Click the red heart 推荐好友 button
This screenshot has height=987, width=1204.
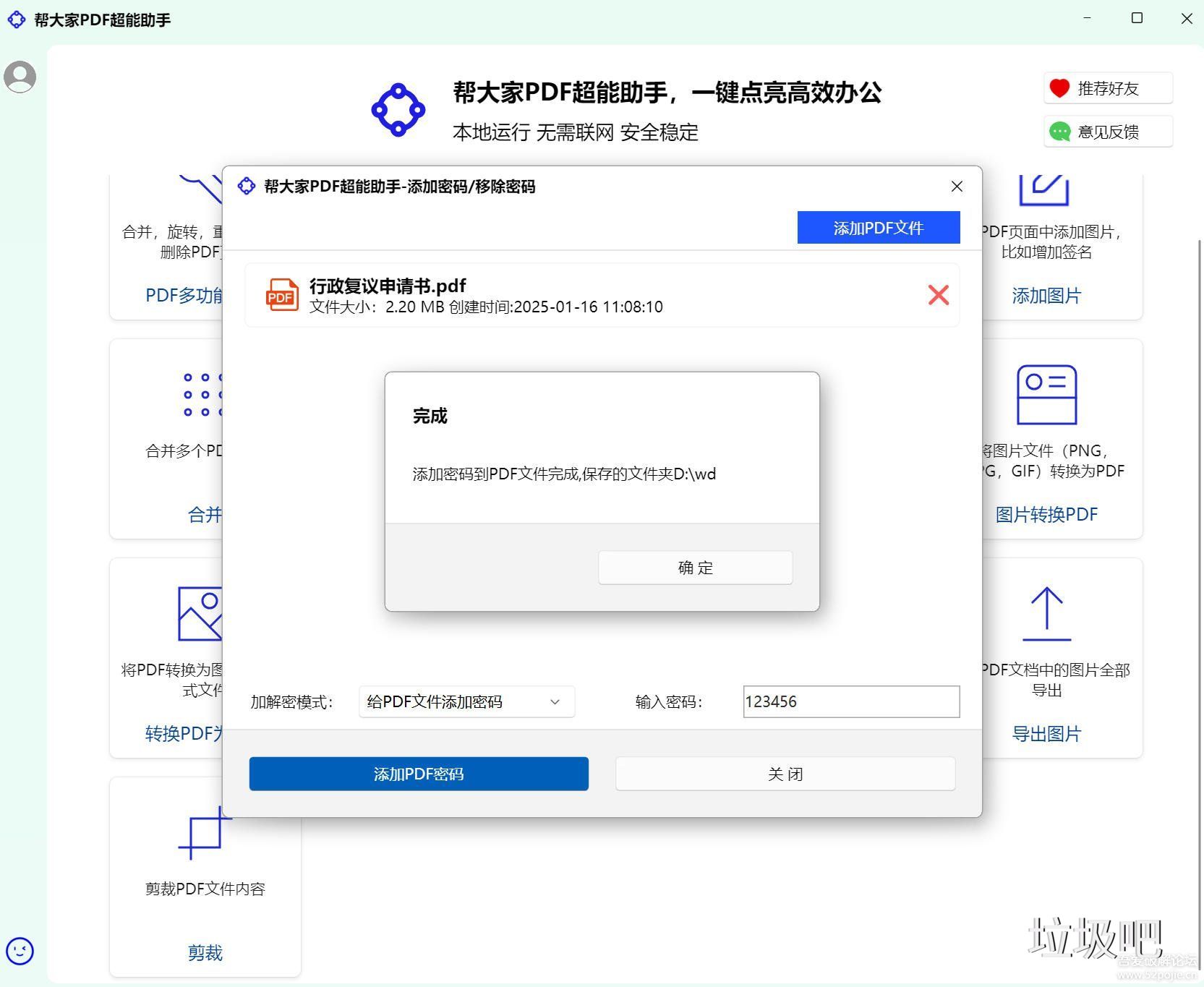(1108, 88)
